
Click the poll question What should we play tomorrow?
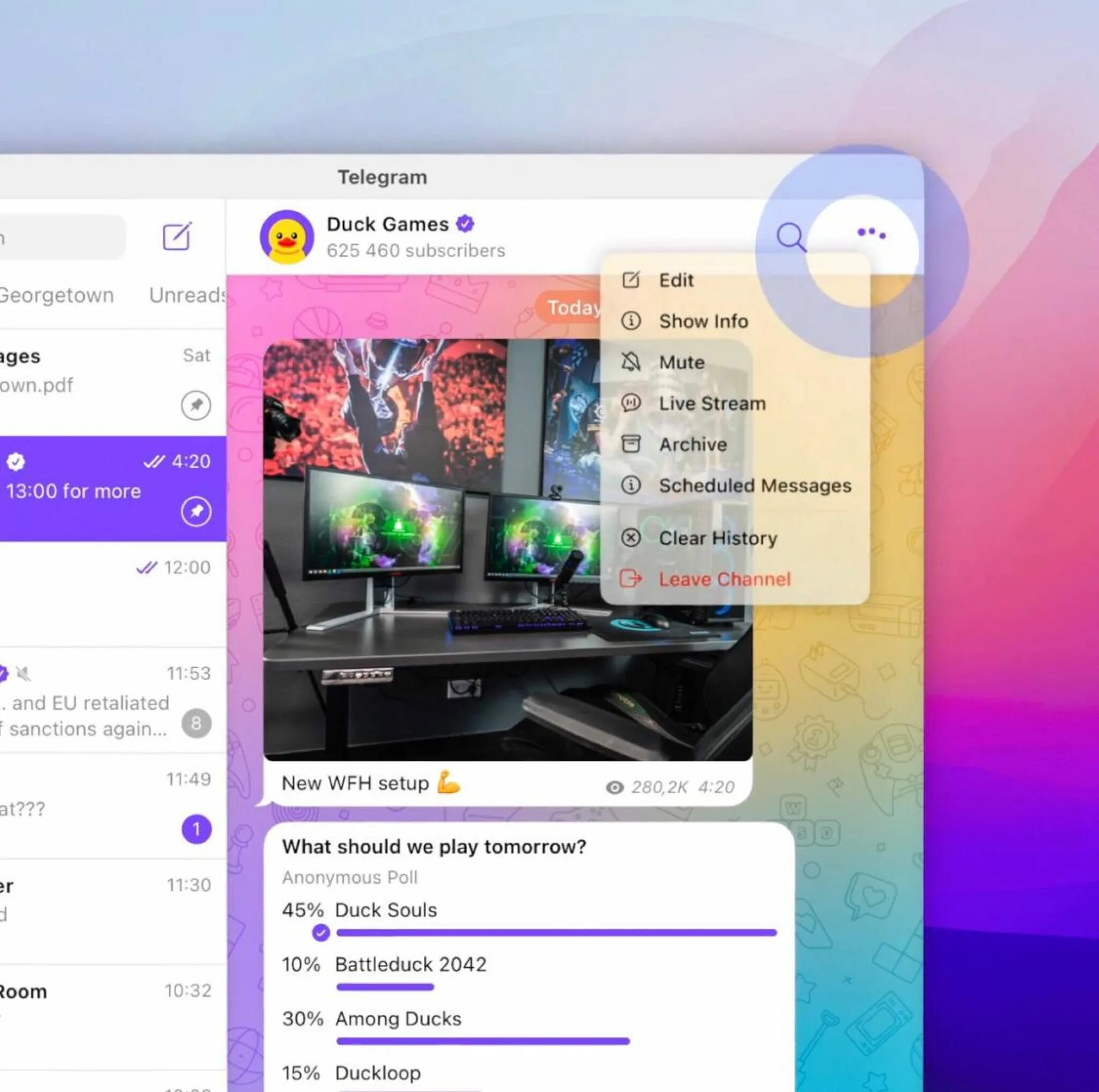(x=434, y=847)
